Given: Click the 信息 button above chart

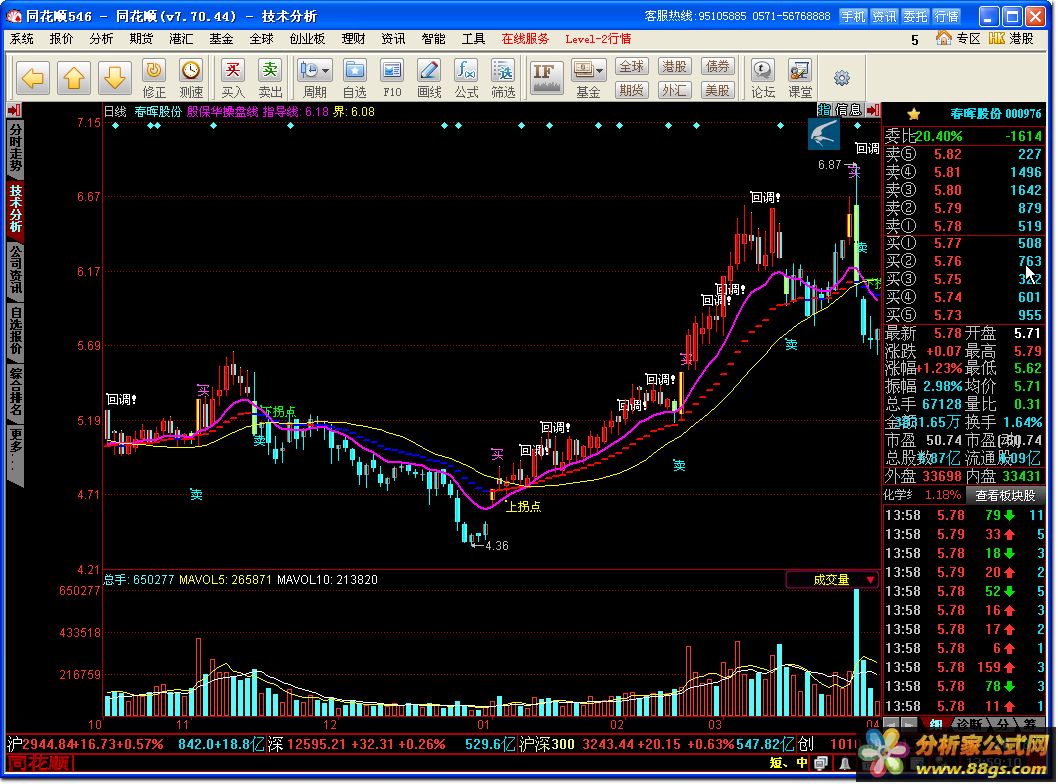Looking at the screenshot, I should pos(849,110).
